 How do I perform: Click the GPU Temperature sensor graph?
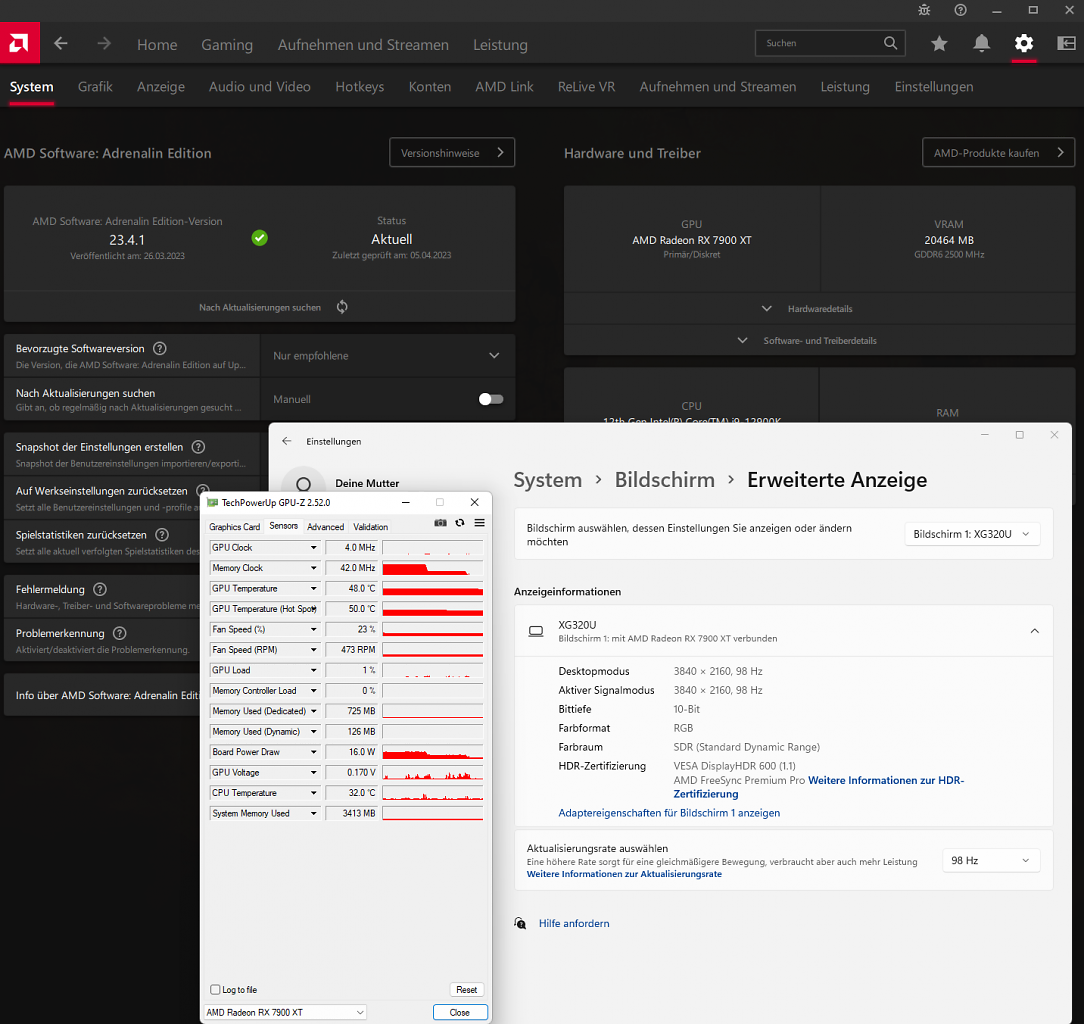click(x=432, y=588)
